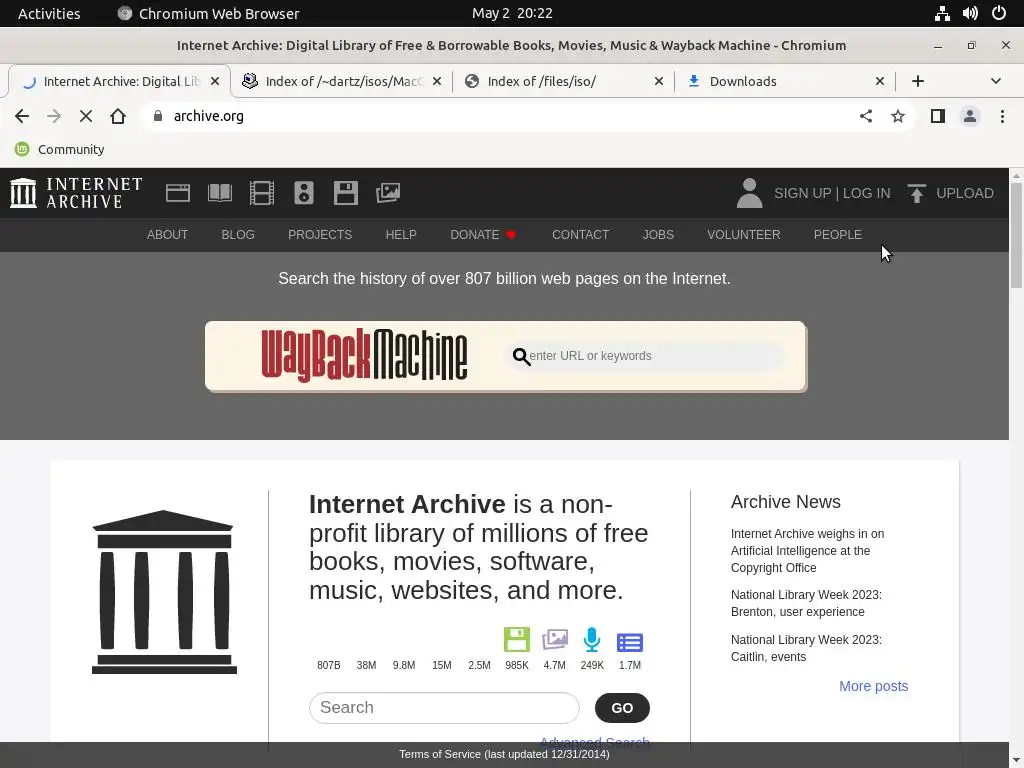Click the large Internet Archive building logo
Screen dimensions: 1024x768
click(164, 592)
